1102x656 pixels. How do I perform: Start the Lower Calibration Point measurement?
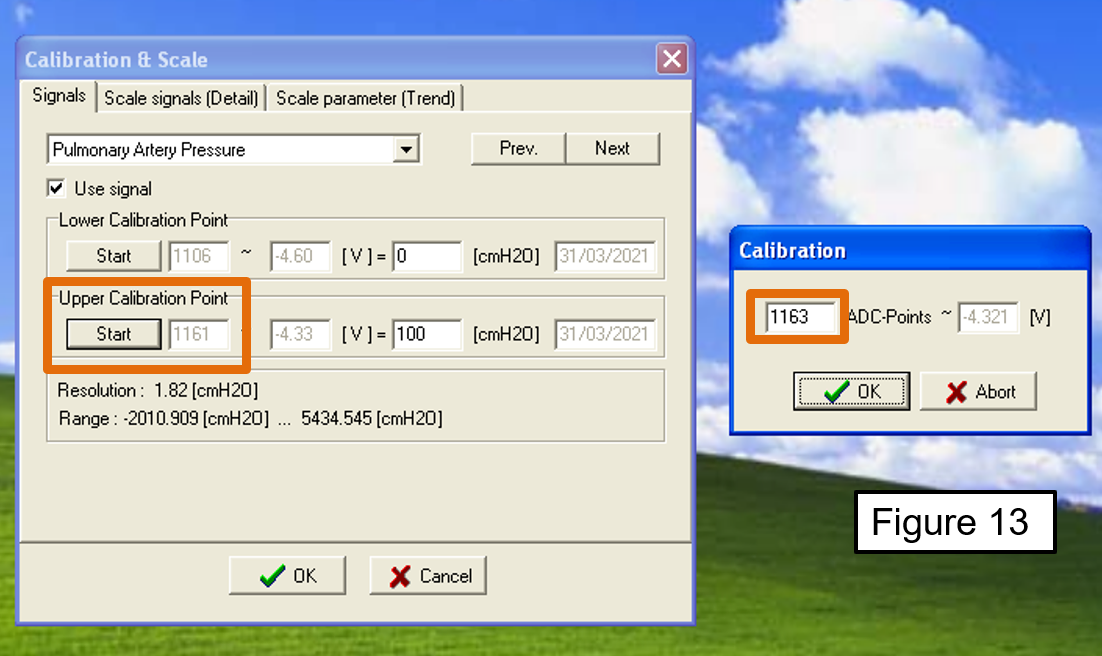click(x=114, y=256)
